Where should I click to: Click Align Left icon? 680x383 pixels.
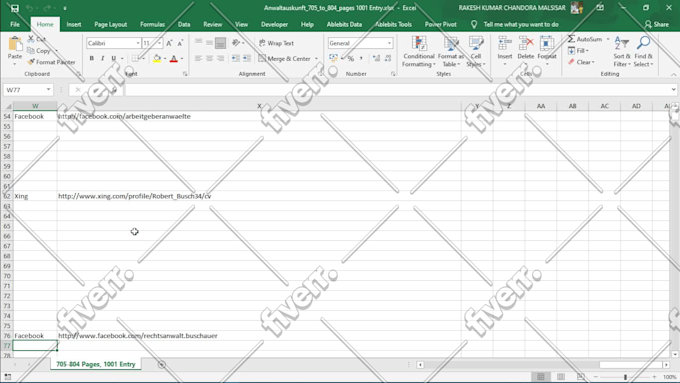(198, 58)
